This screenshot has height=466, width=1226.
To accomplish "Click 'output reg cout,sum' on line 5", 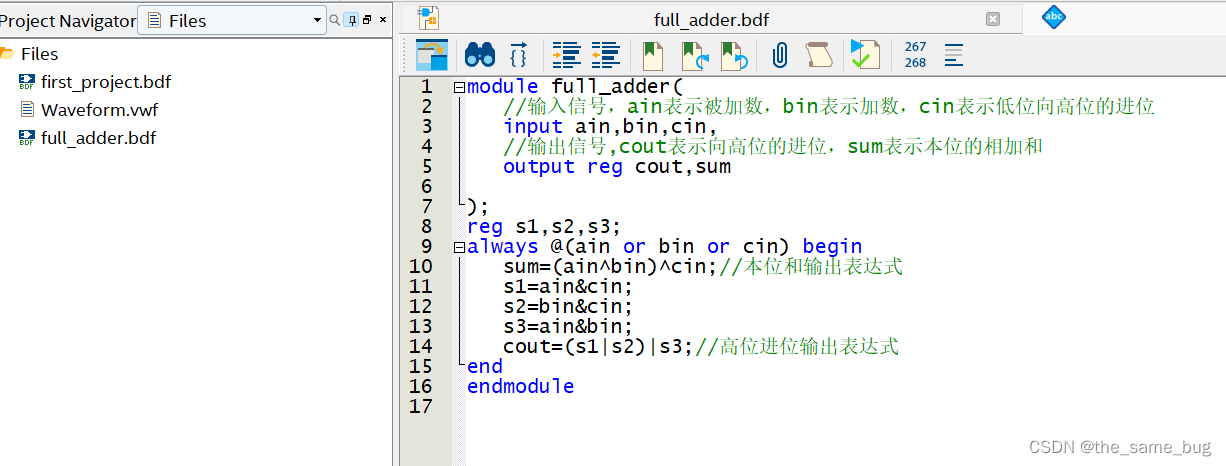I will click(617, 167).
